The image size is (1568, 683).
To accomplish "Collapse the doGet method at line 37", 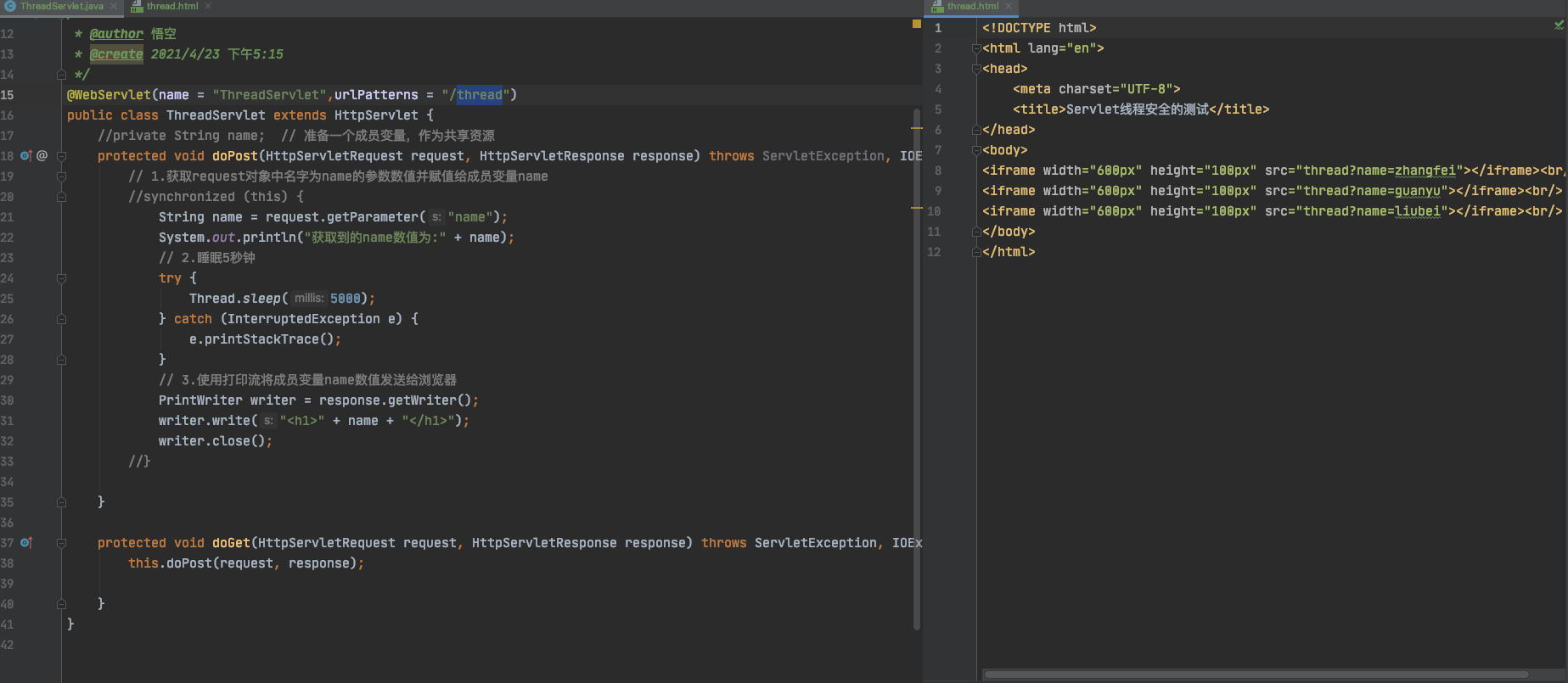I will 61,543.
